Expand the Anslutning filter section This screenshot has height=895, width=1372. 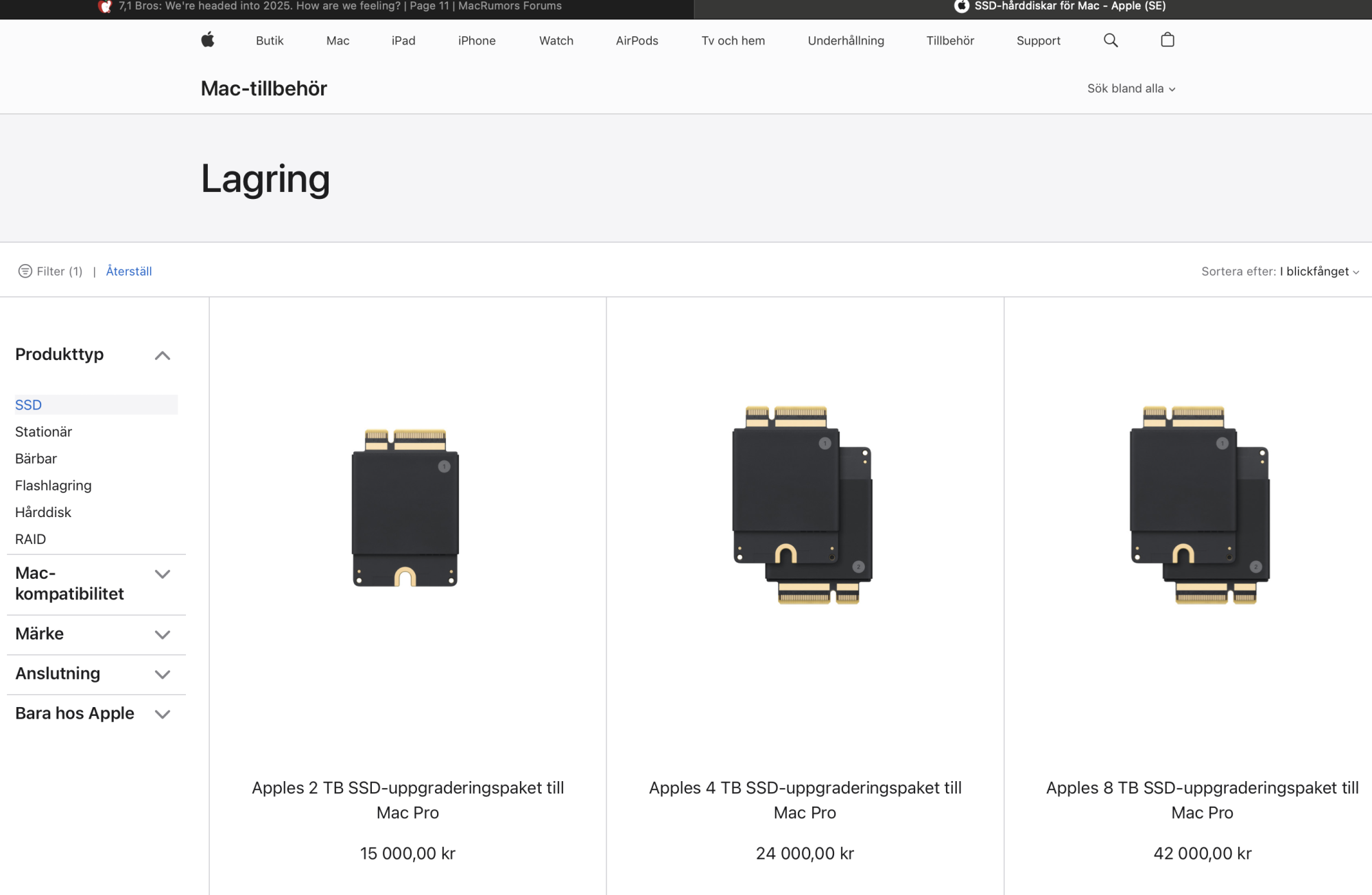tap(93, 673)
